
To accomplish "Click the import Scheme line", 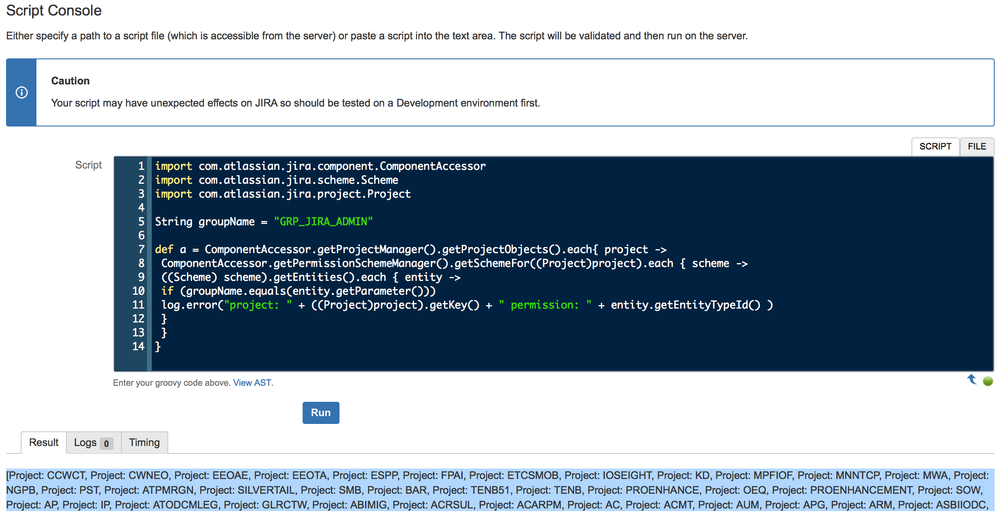I will coord(277,180).
